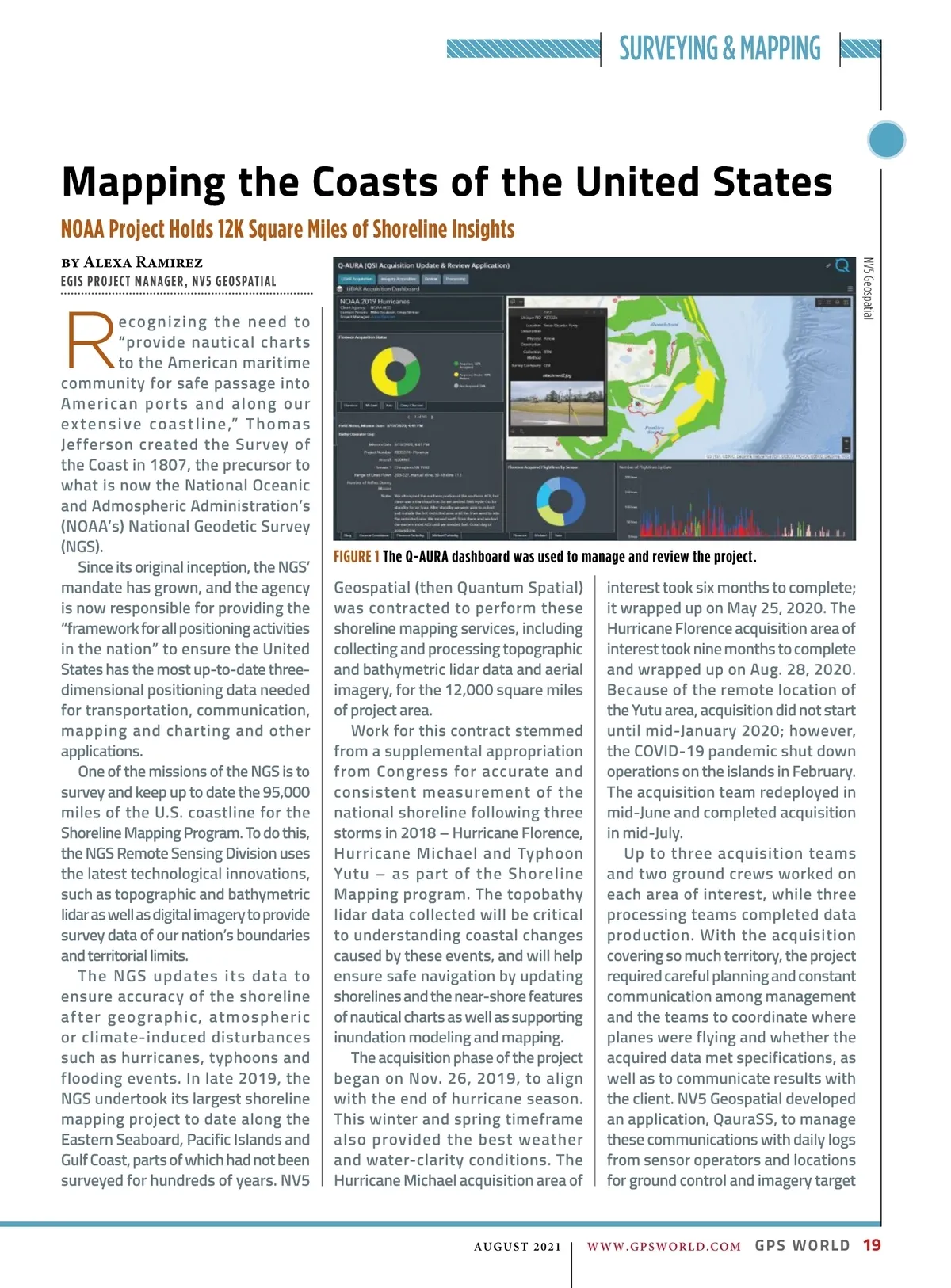Click the Q-AURA logo icon in dashboard header
The height and width of the screenshot is (1288, 951).
click(842, 266)
